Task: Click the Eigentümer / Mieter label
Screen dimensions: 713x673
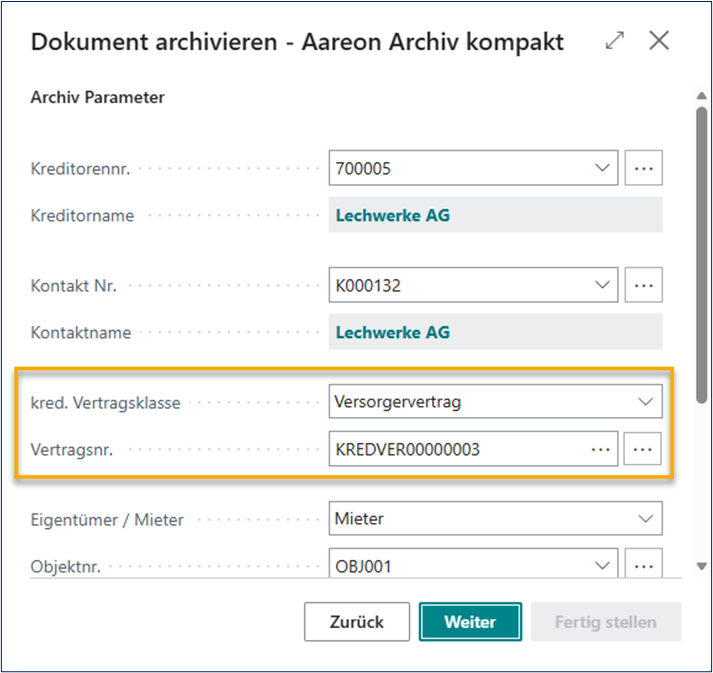Action: [107, 520]
